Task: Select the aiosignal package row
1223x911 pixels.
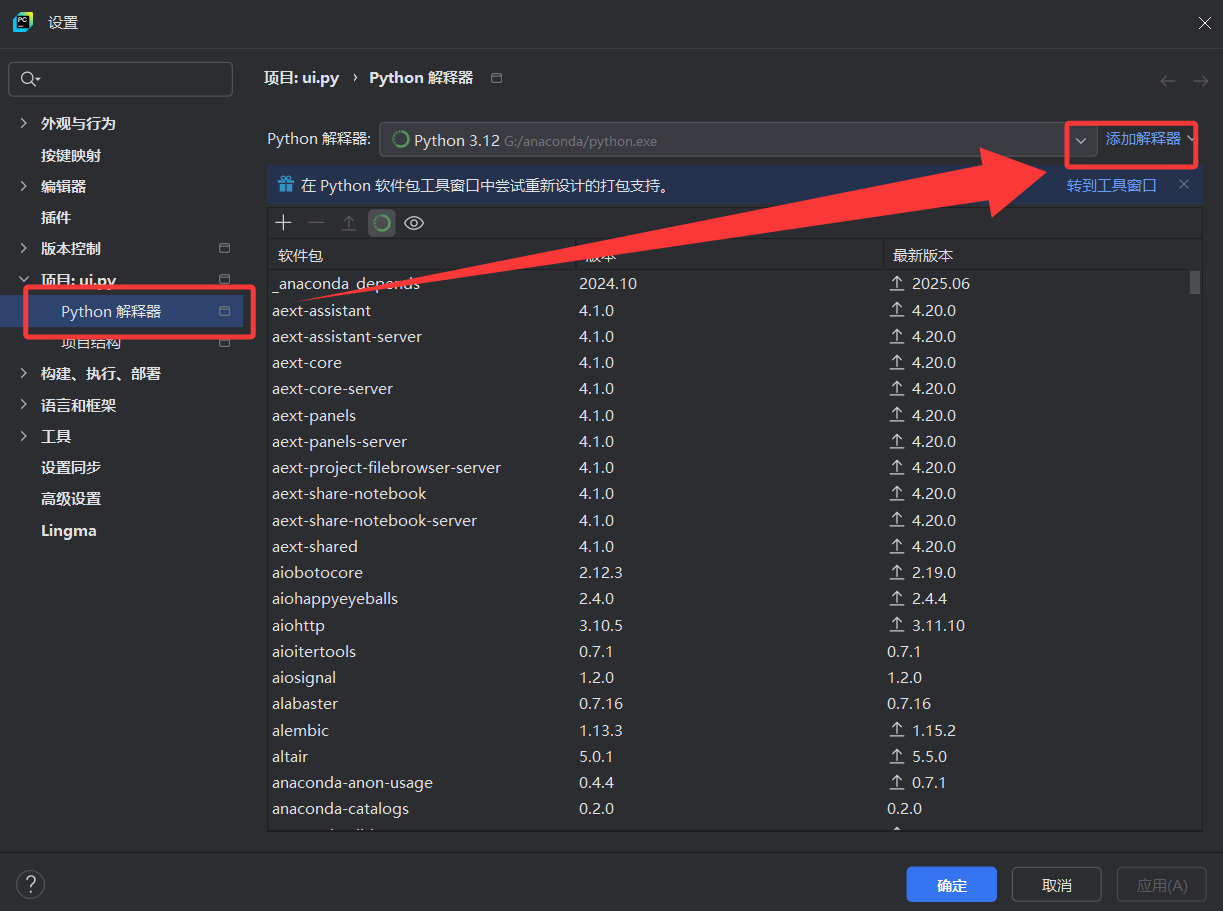Action: point(729,677)
